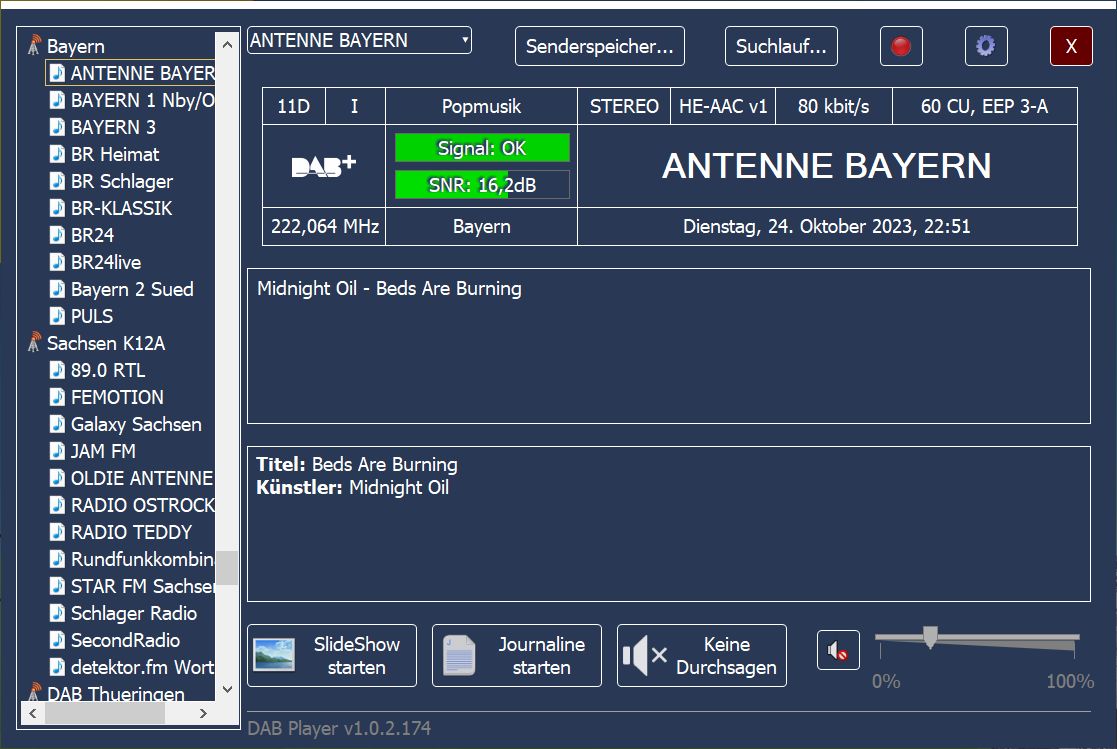This screenshot has width=1117, height=749.
Task: Toggle the Keine Durchsagen announcements button
Action: click(x=702, y=656)
